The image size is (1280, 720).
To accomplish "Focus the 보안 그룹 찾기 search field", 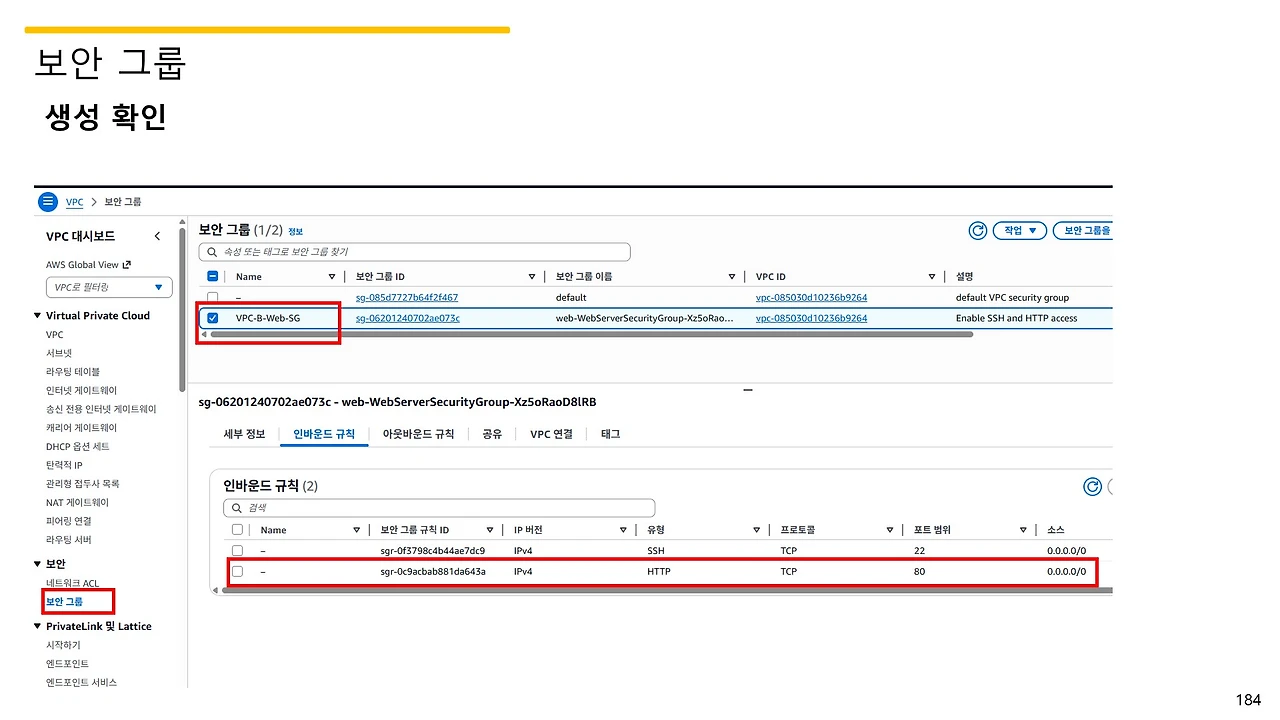I will click(414, 252).
